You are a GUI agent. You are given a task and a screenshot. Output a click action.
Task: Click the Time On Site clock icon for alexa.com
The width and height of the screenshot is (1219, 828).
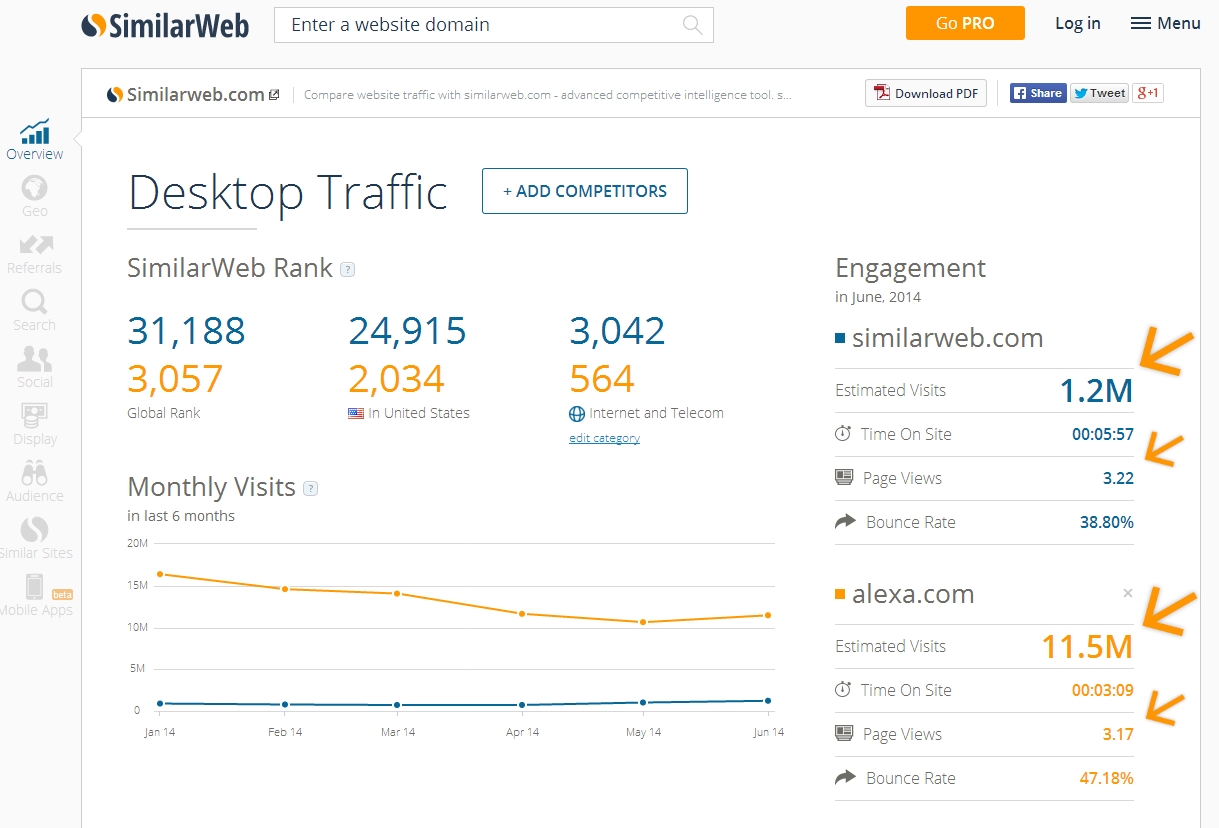pyautogui.click(x=843, y=690)
